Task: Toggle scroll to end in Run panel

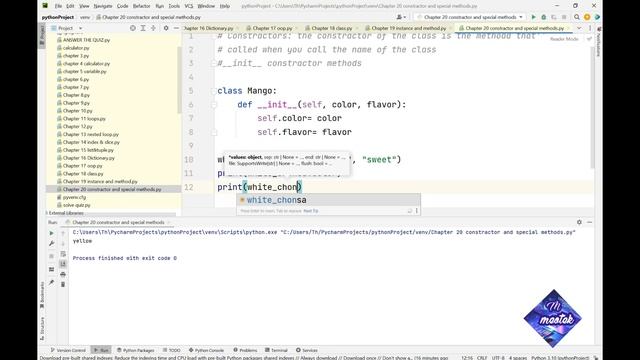Action: pyautogui.click(x=63, y=264)
